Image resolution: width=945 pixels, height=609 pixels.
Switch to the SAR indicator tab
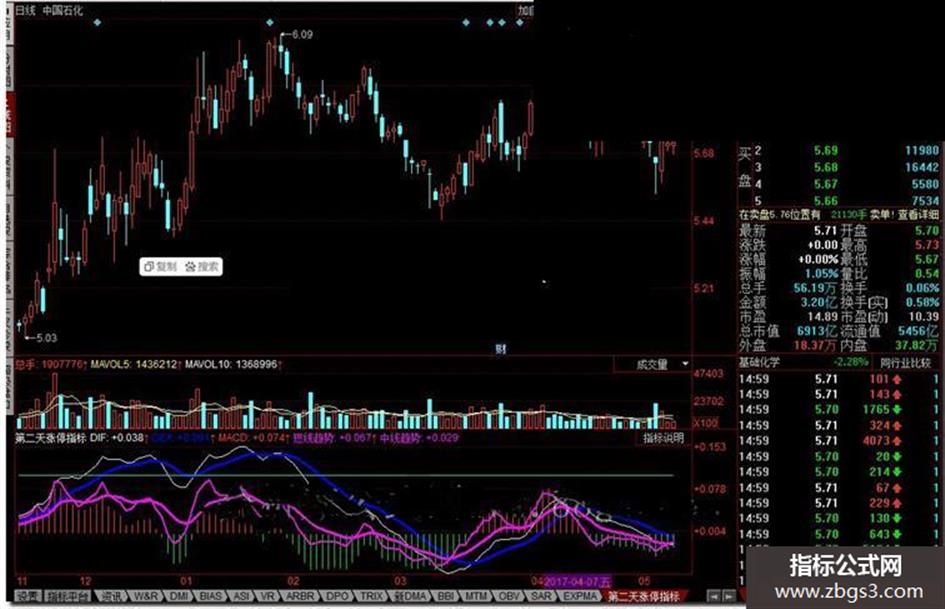pyautogui.click(x=541, y=596)
